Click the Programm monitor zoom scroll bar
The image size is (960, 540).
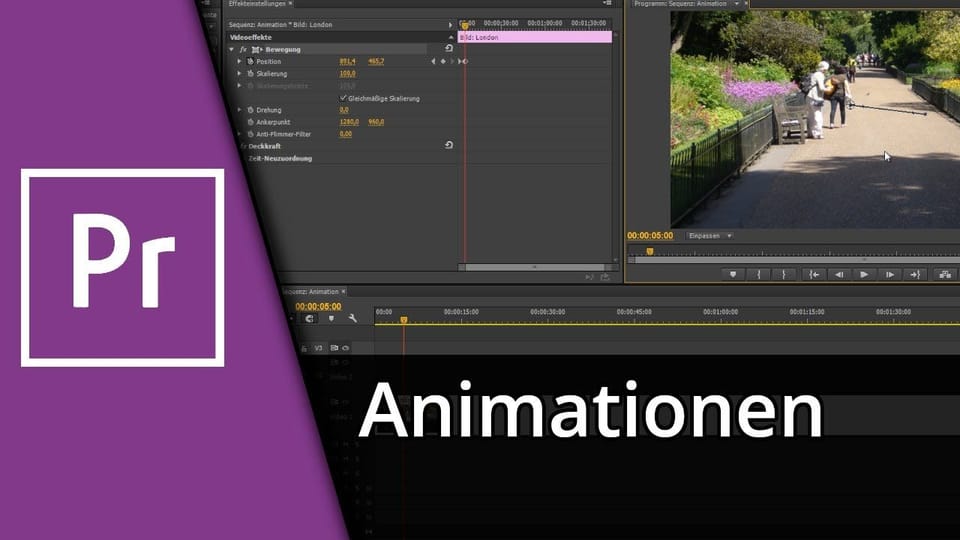click(x=795, y=260)
